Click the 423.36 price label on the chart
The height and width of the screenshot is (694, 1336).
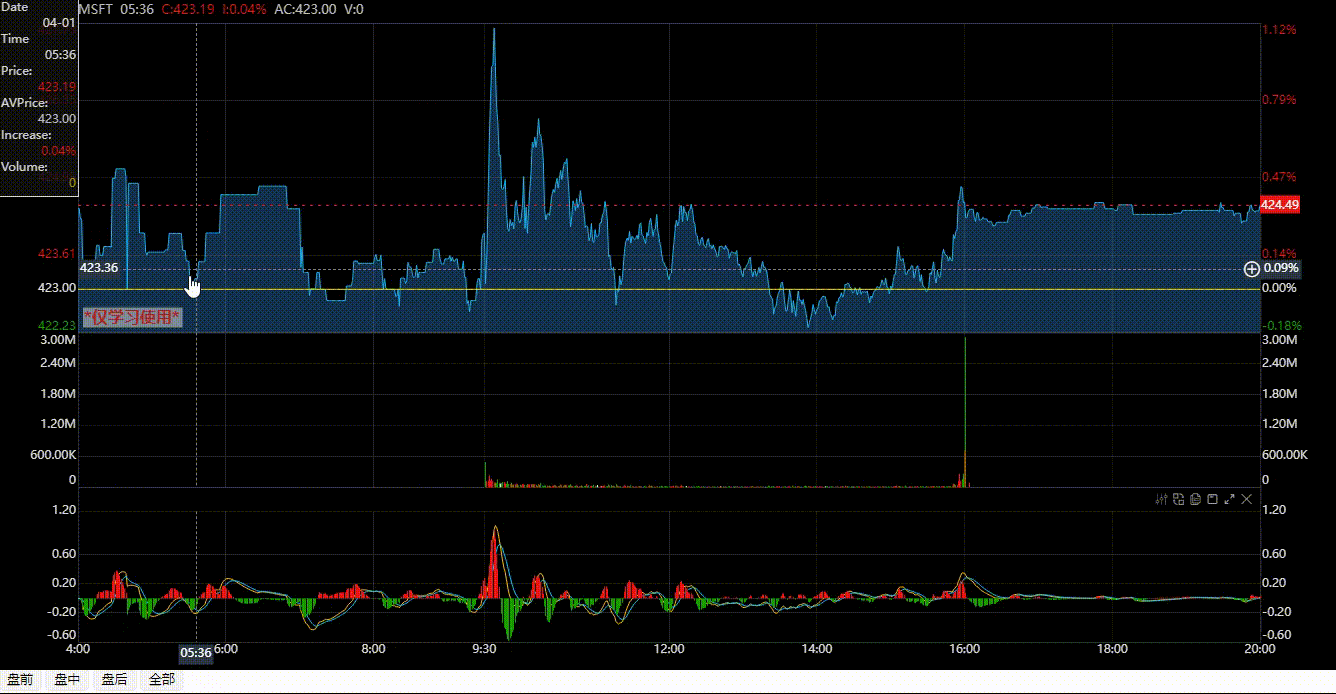(99, 268)
